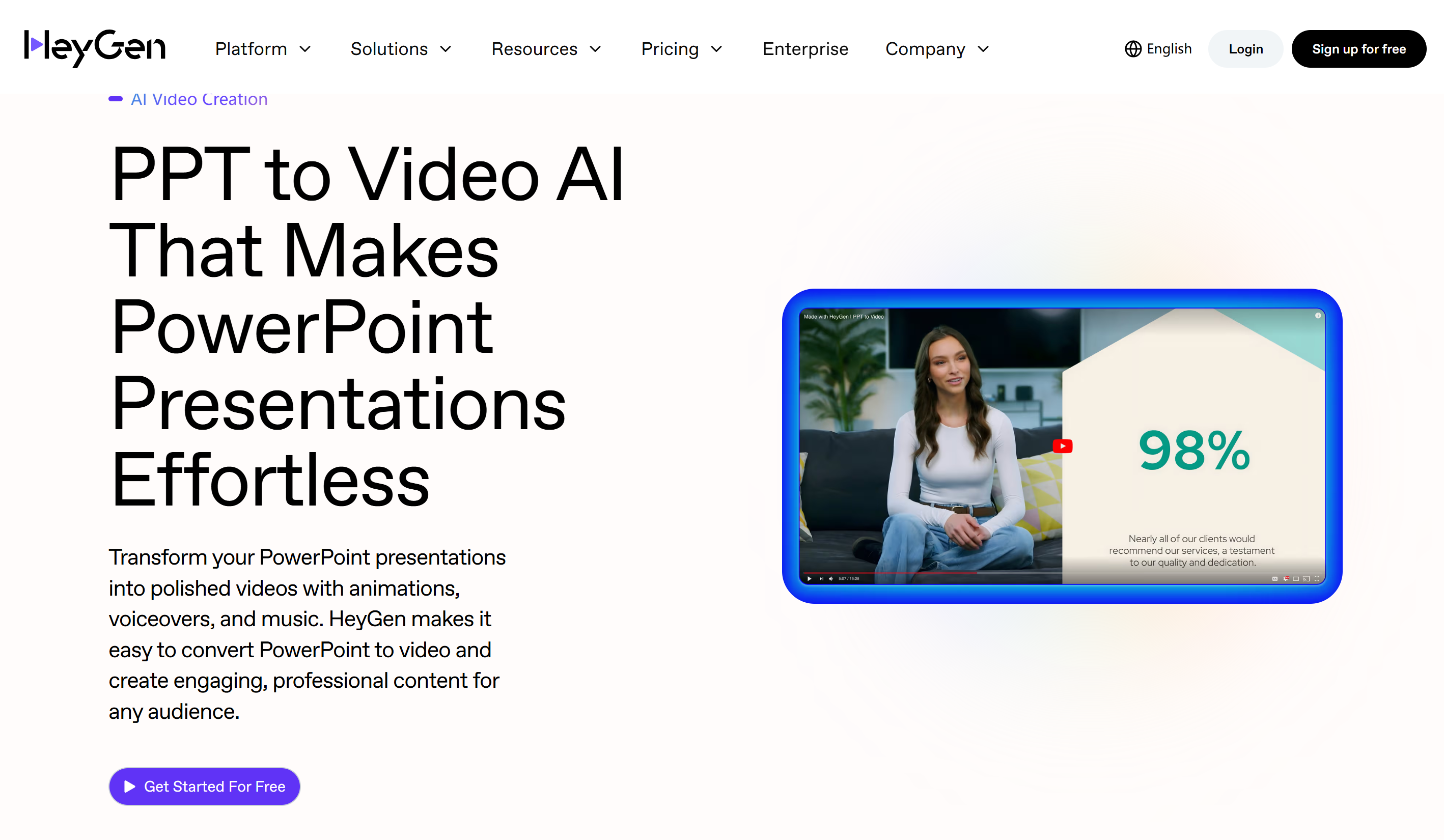Select the Enterprise menu item
The height and width of the screenshot is (840, 1444).
pyautogui.click(x=805, y=49)
